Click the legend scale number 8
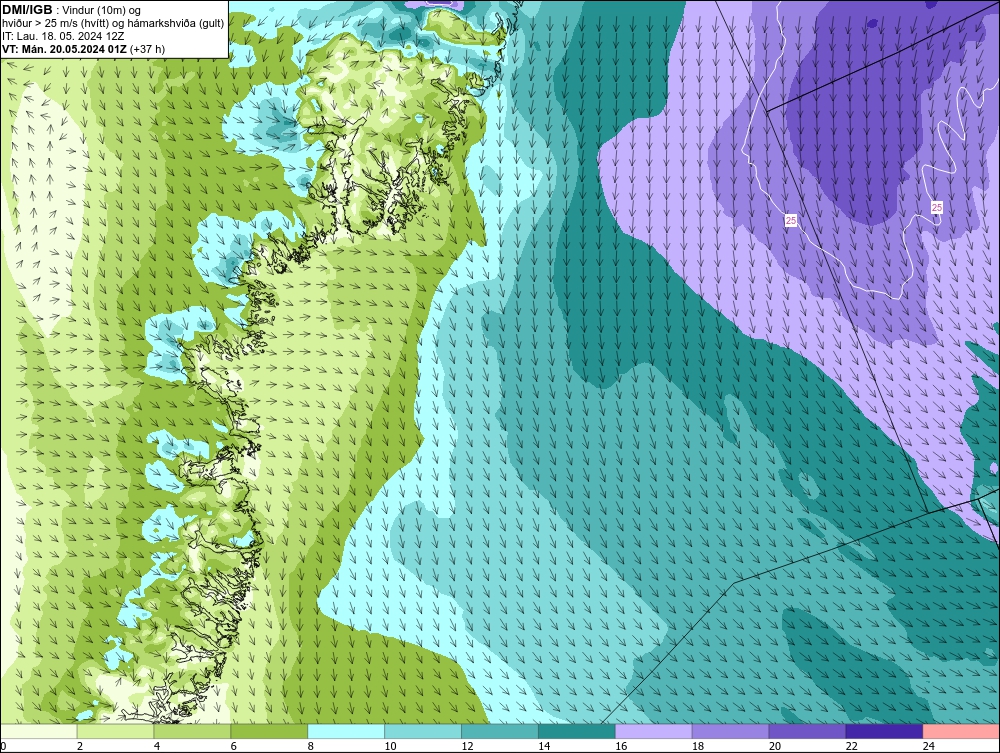Viewport: 1000px width, 753px height. [311, 746]
